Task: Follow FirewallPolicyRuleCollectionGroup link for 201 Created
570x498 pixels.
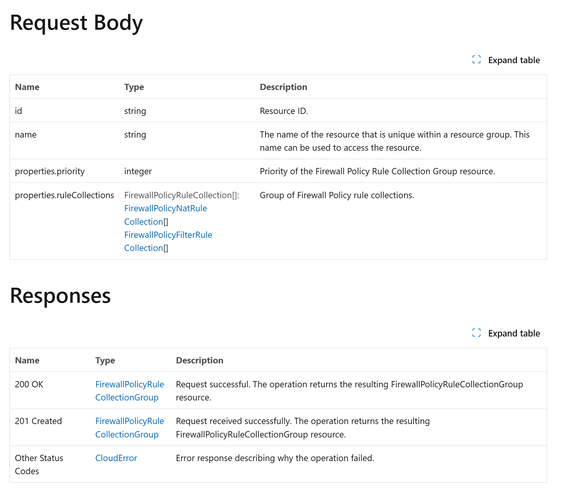Action: tap(129, 427)
